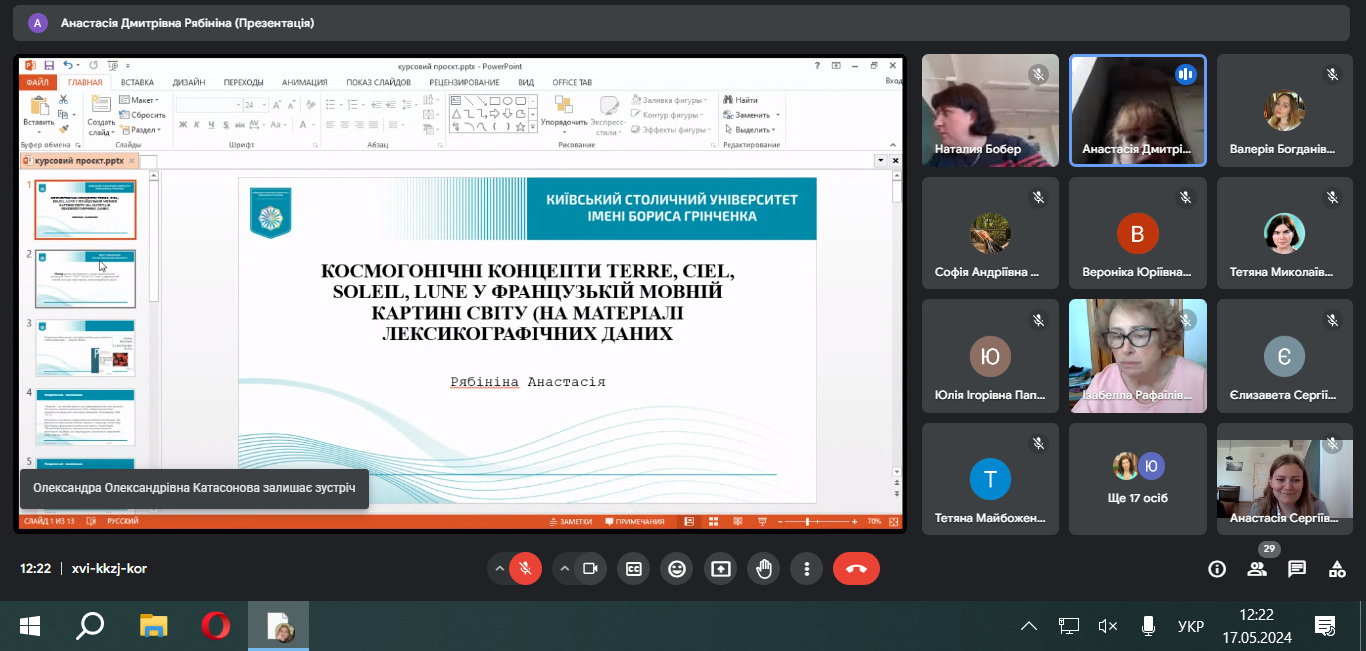Raise your hand in the meeting
The width and height of the screenshot is (1366, 651).
(764, 569)
